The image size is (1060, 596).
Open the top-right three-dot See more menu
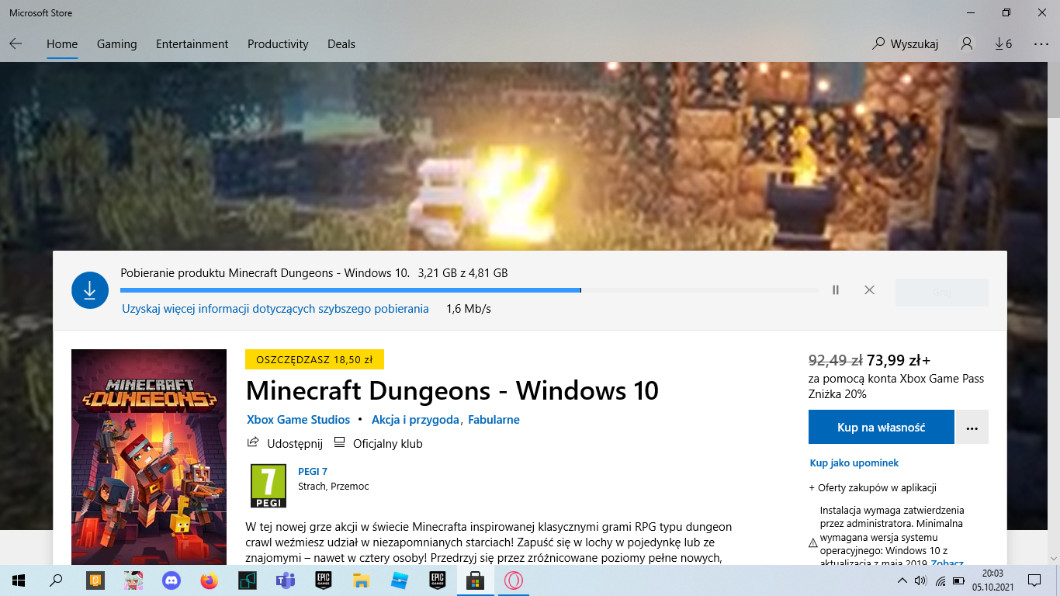tap(1041, 44)
